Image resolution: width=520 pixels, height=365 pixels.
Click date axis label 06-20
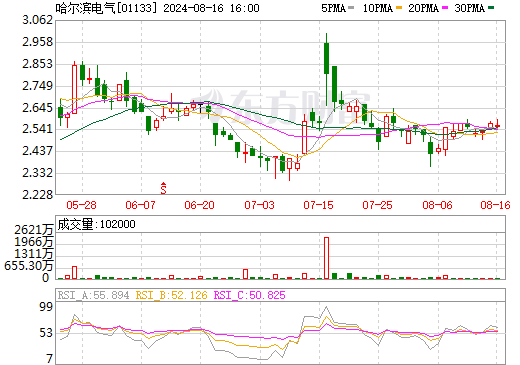pos(199,205)
